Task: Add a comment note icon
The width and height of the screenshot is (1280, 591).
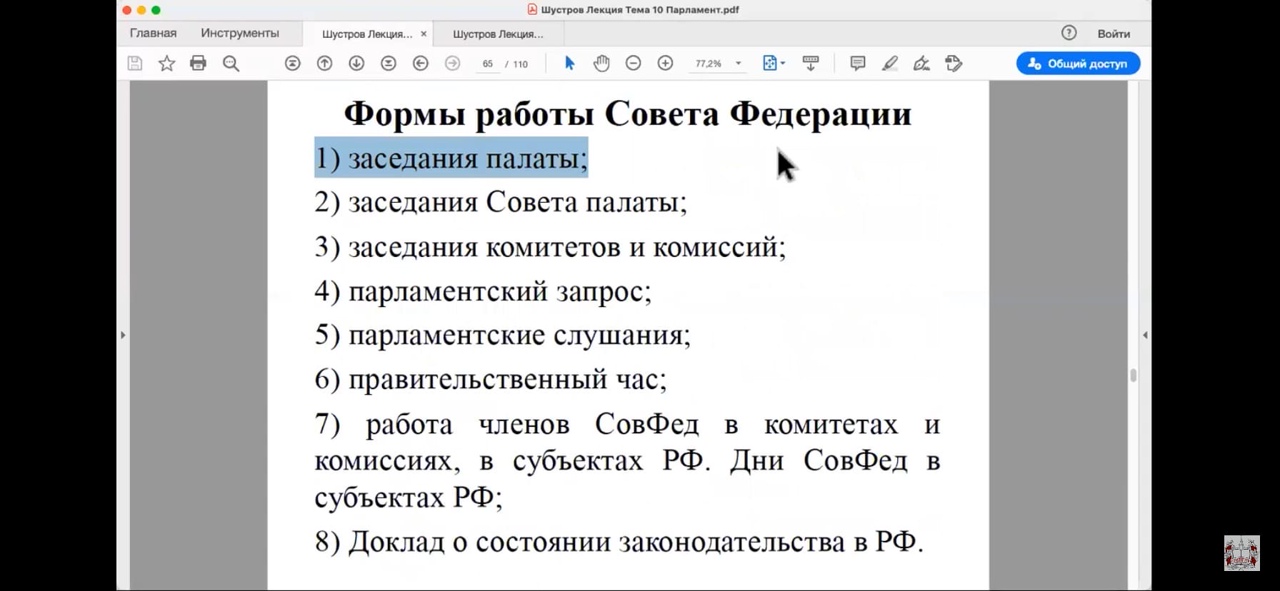Action: [x=858, y=63]
